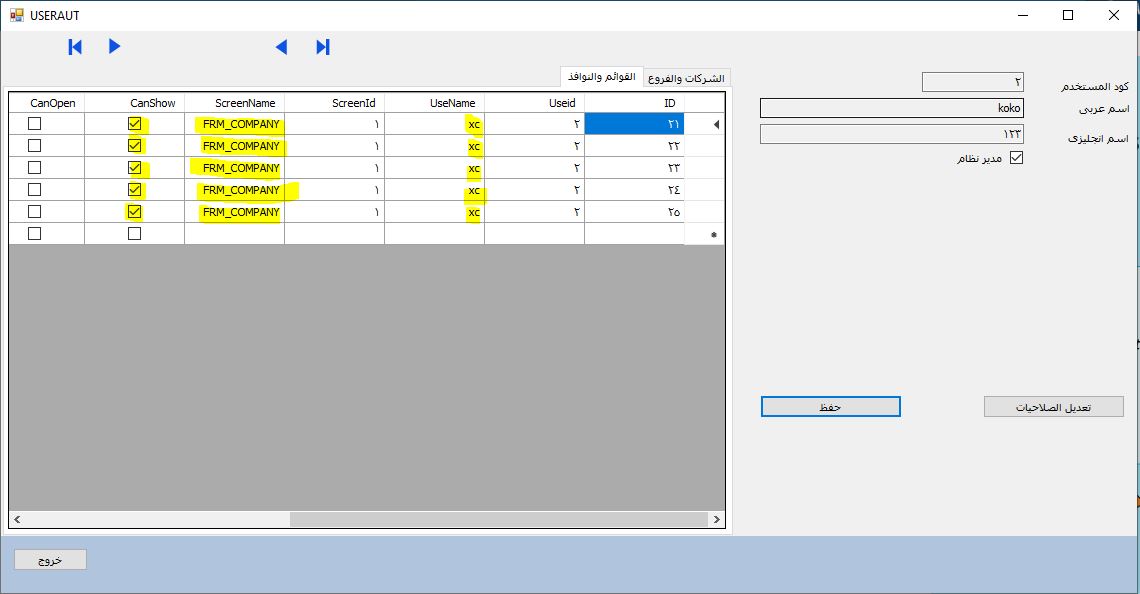1140x594 pixels.
Task: Switch to the الشركات والفروع tab
Action: click(x=688, y=77)
